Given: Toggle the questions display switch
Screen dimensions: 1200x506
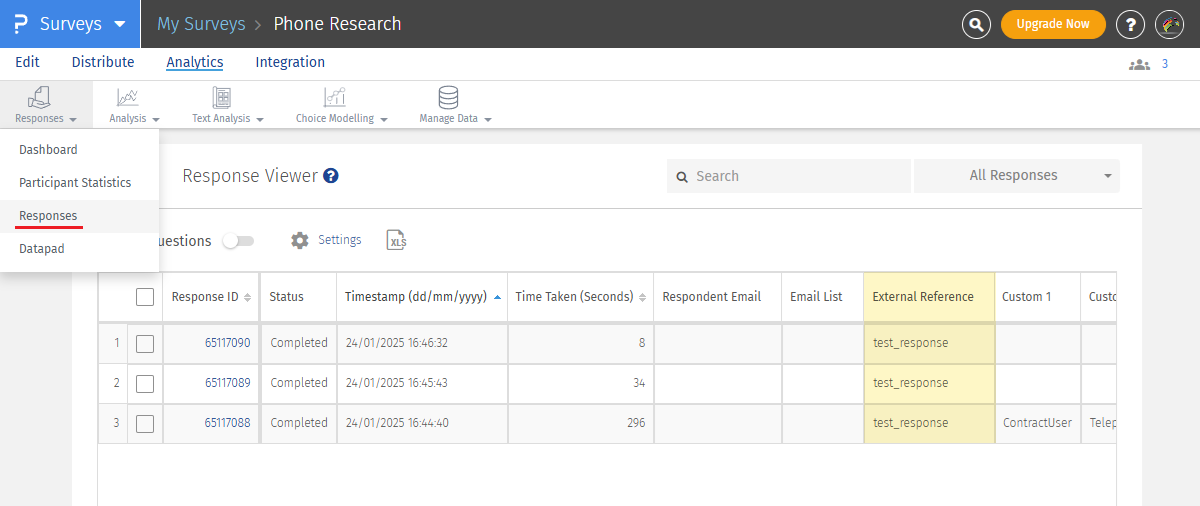Looking at the screenshot, I should (x=238, y=241).
